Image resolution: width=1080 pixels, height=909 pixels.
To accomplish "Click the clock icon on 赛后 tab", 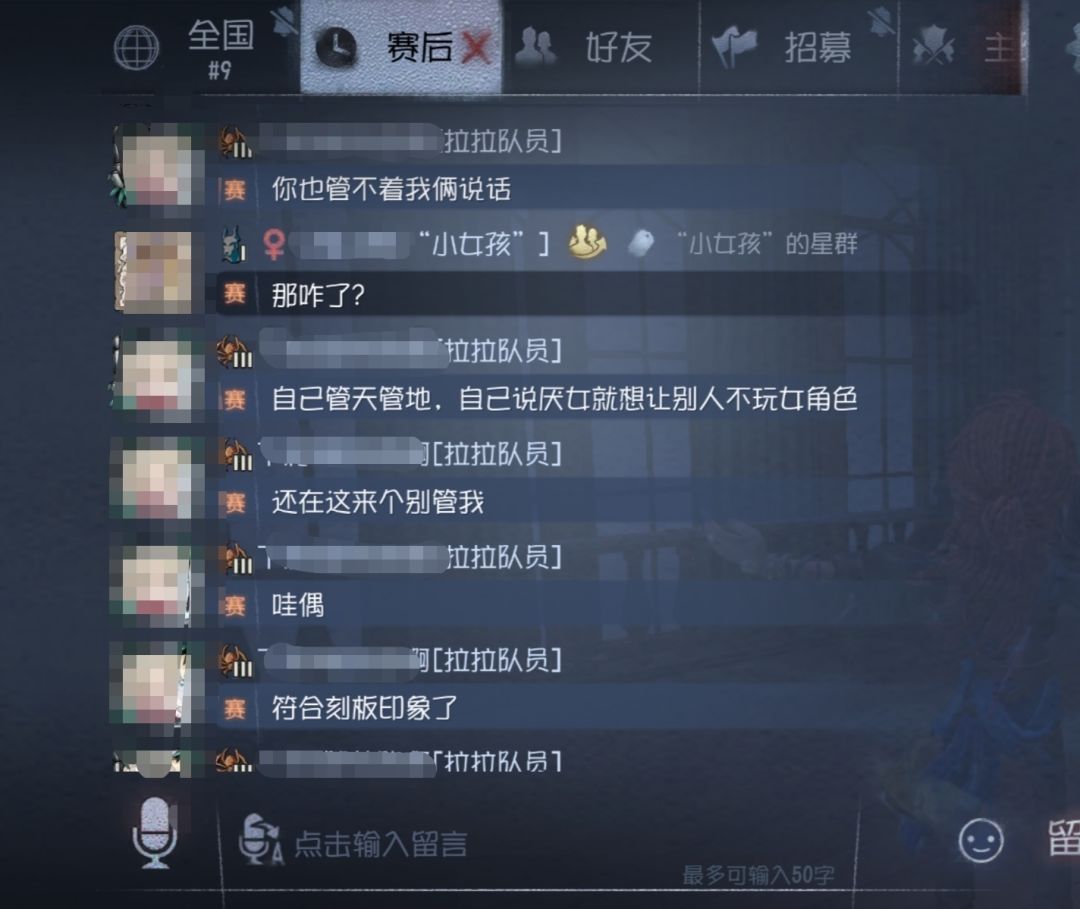I will [336, 48].
